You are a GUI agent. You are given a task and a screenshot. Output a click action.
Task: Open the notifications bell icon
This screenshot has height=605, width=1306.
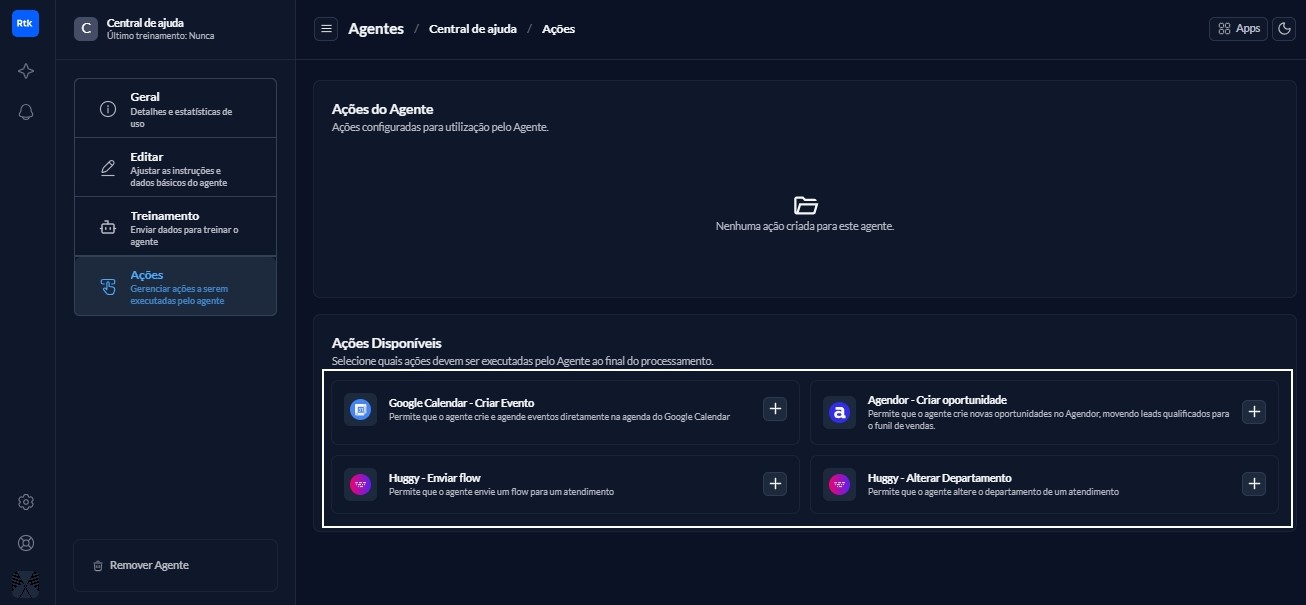[26, 112]
